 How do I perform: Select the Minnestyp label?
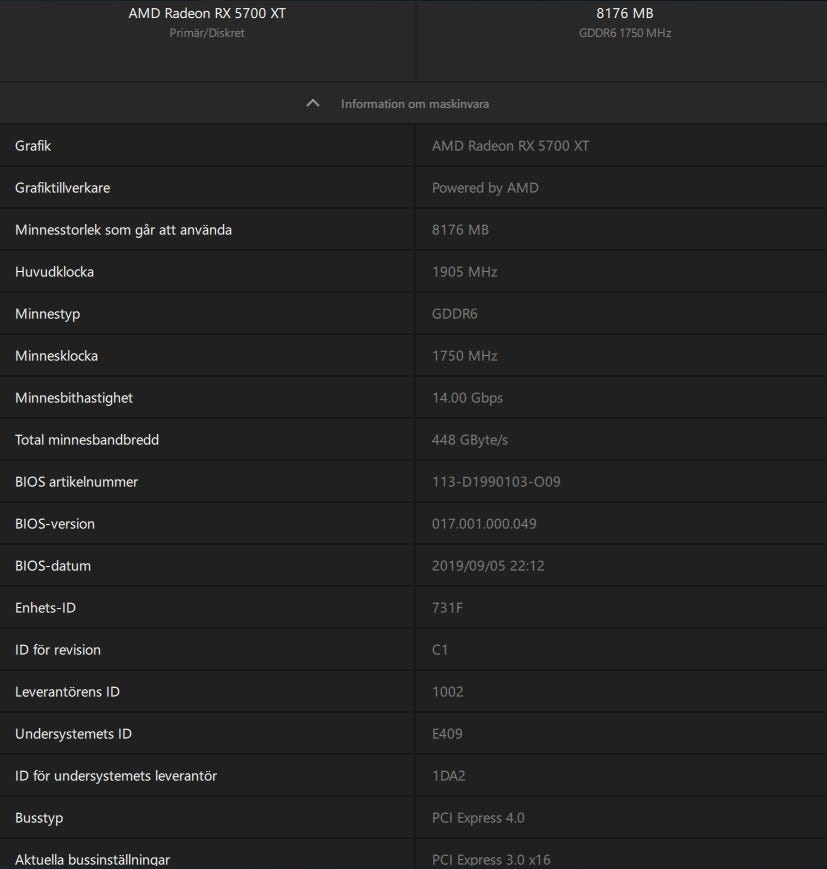pos(48,314)
